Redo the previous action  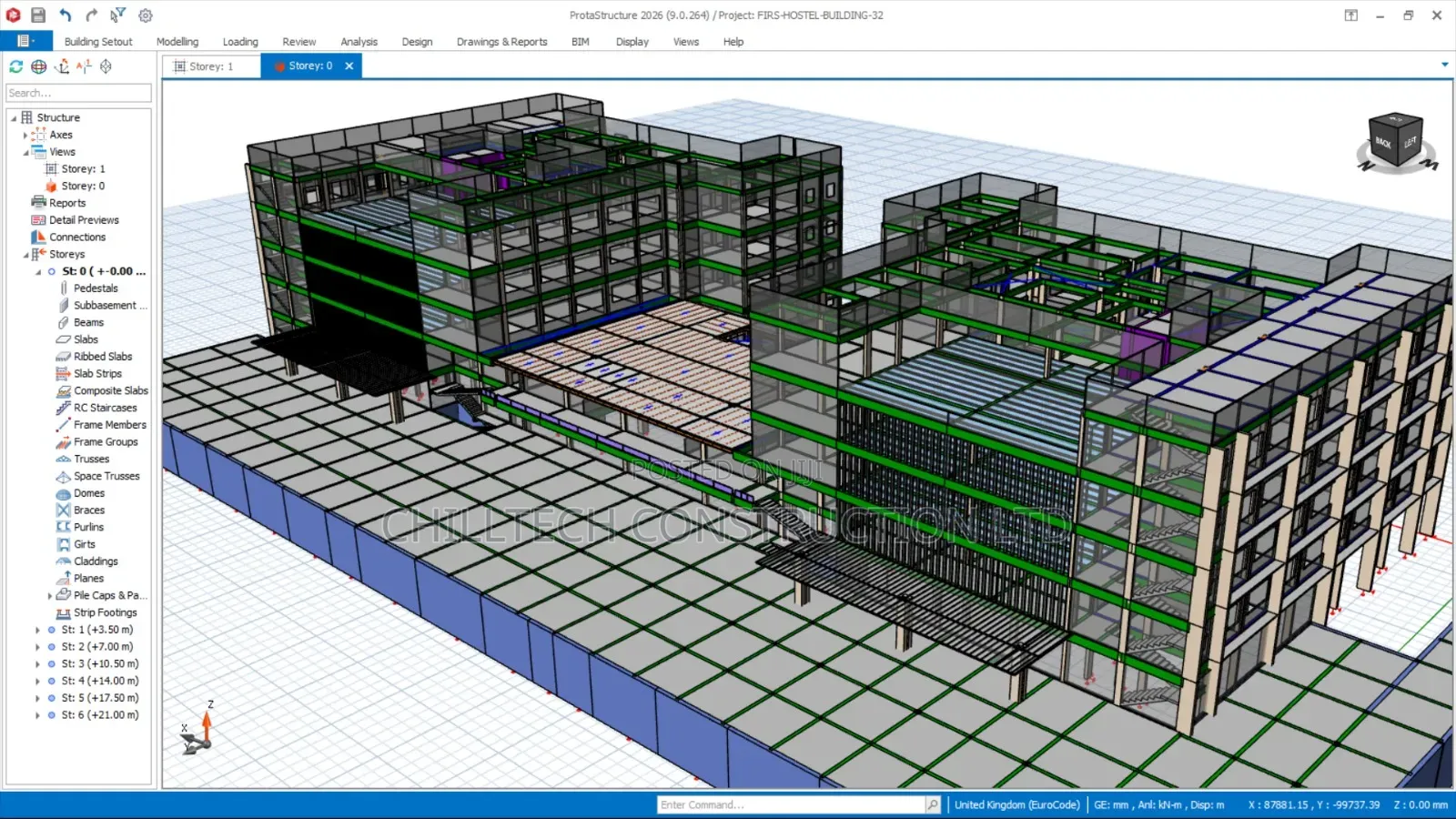point(91,15)
